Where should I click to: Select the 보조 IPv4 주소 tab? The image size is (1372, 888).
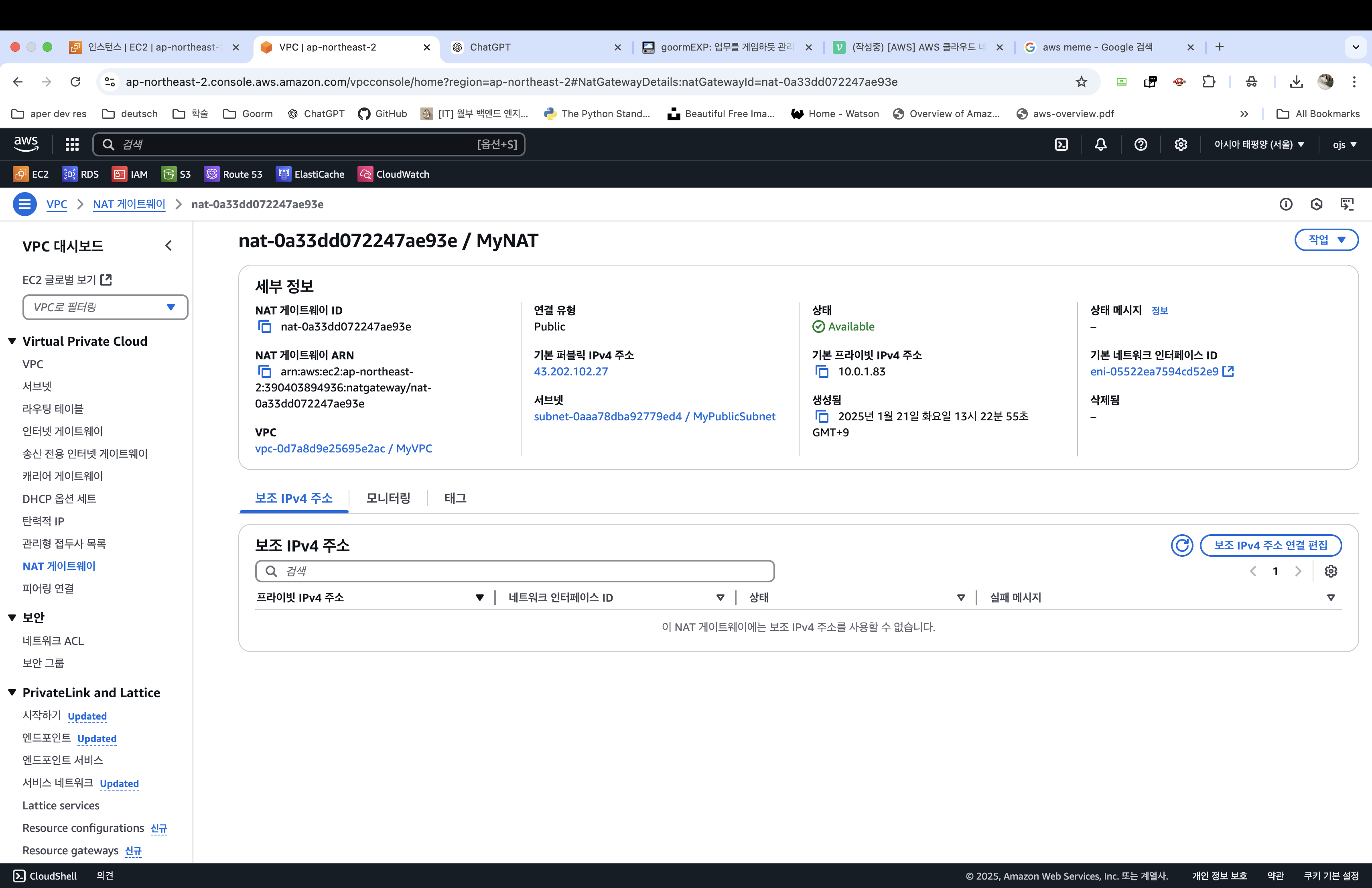[294, 498]
